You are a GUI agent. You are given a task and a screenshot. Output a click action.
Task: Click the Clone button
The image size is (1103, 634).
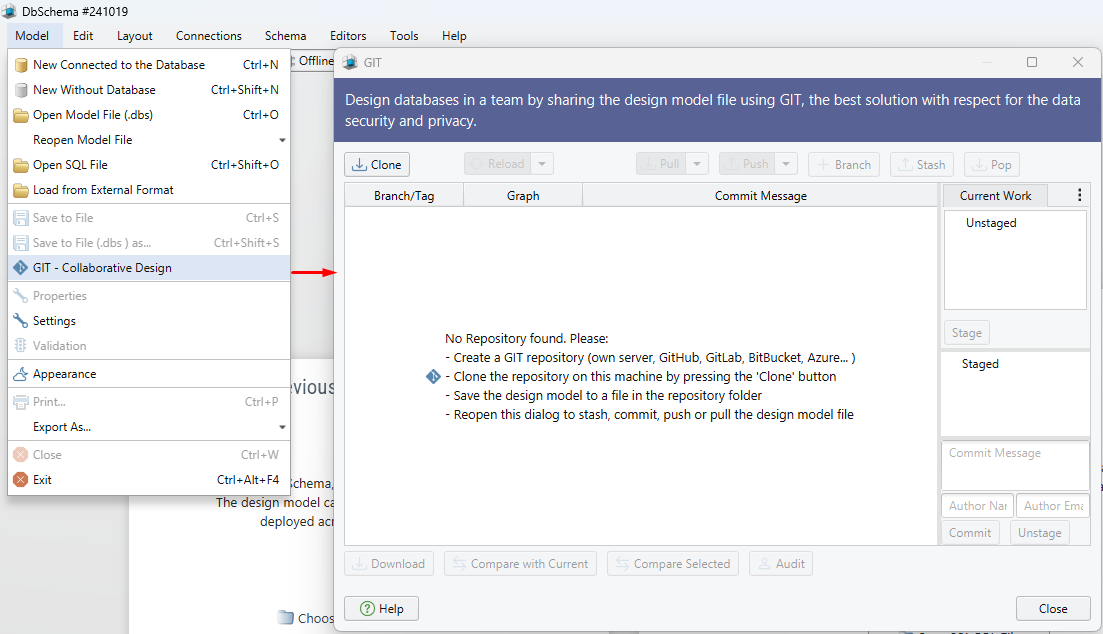(x=377, y=165)
